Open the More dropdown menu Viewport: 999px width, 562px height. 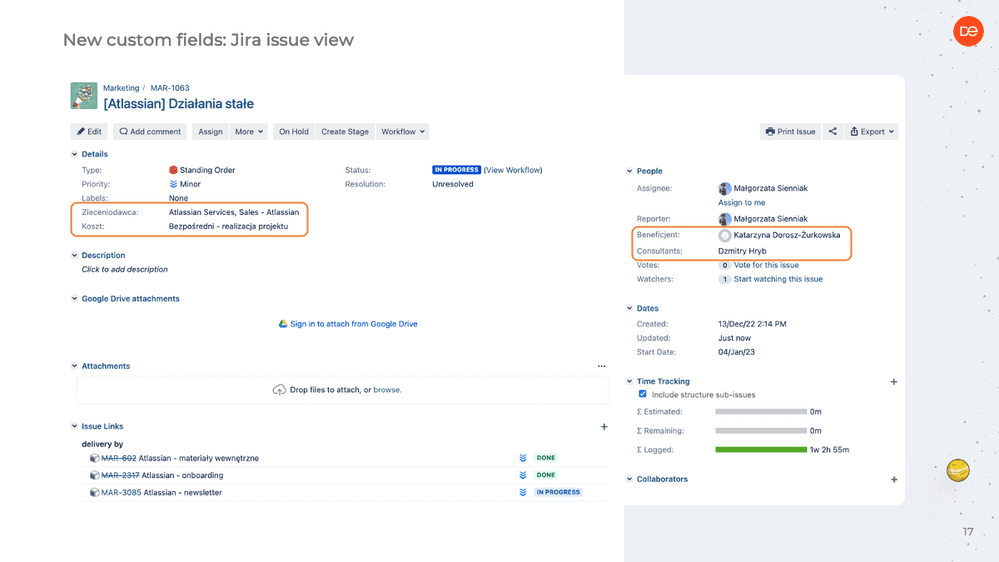coord(249,131)
